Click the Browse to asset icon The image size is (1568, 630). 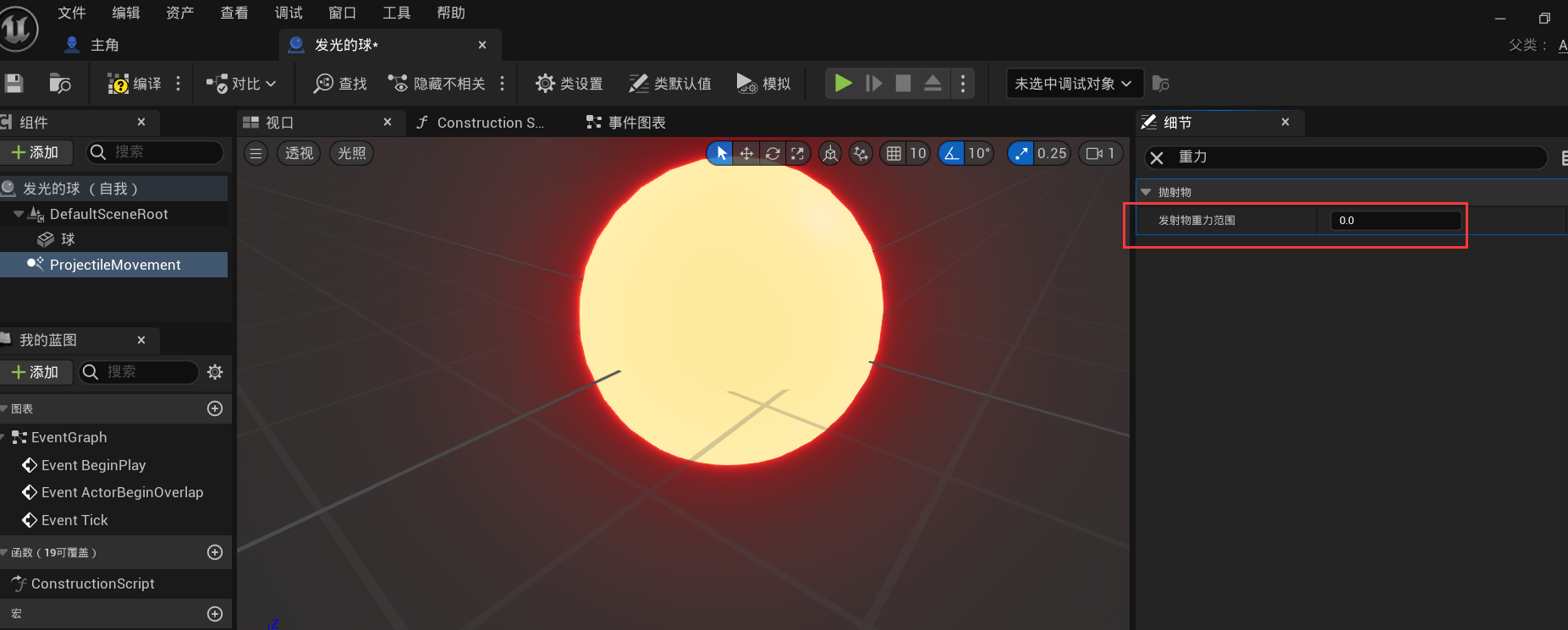click(59, 83)
